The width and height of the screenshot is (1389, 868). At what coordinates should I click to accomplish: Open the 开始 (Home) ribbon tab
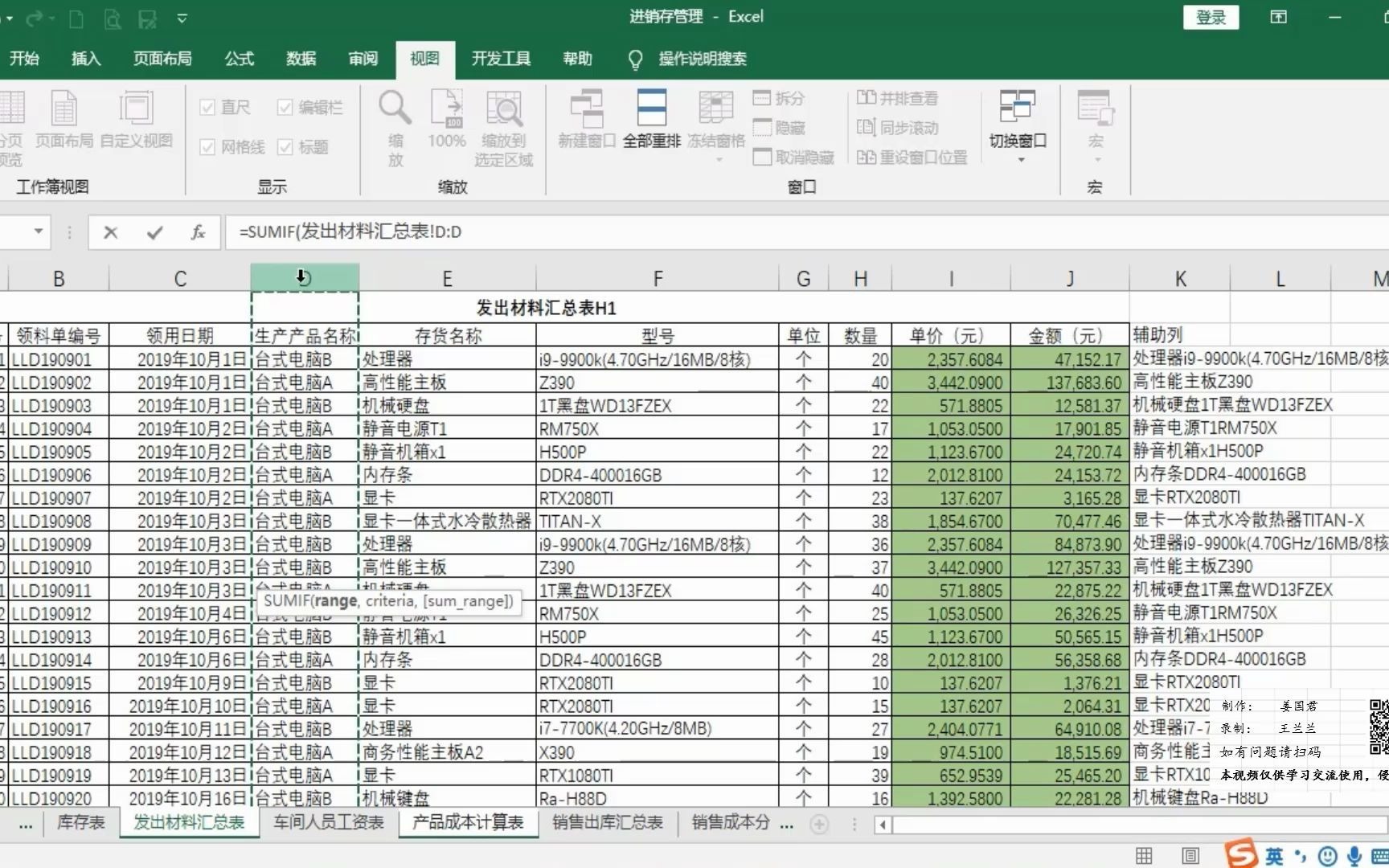click(x=24, y=59)
